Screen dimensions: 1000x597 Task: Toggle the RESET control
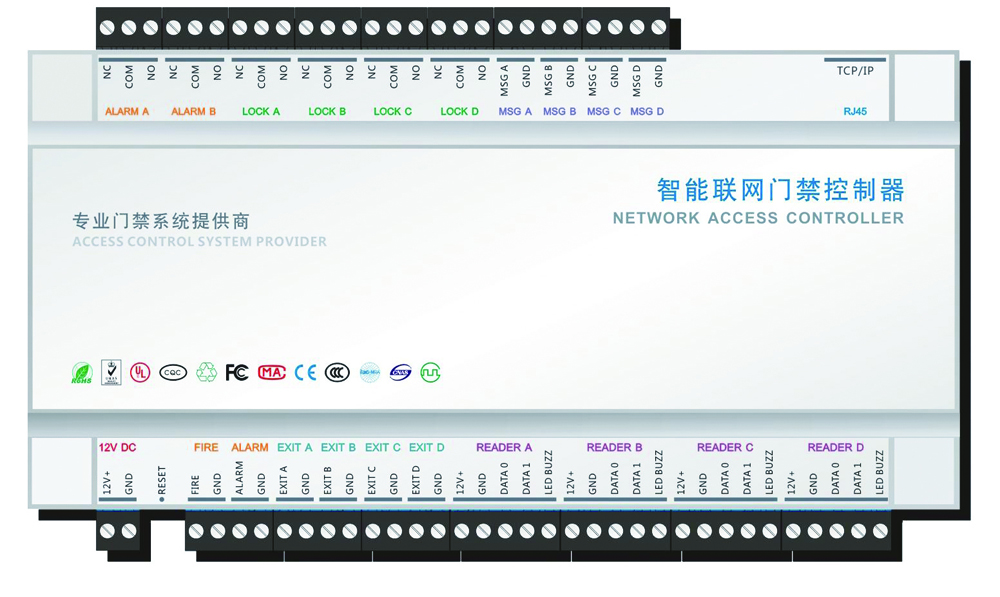pyautogui.click(x=160, y=480)
